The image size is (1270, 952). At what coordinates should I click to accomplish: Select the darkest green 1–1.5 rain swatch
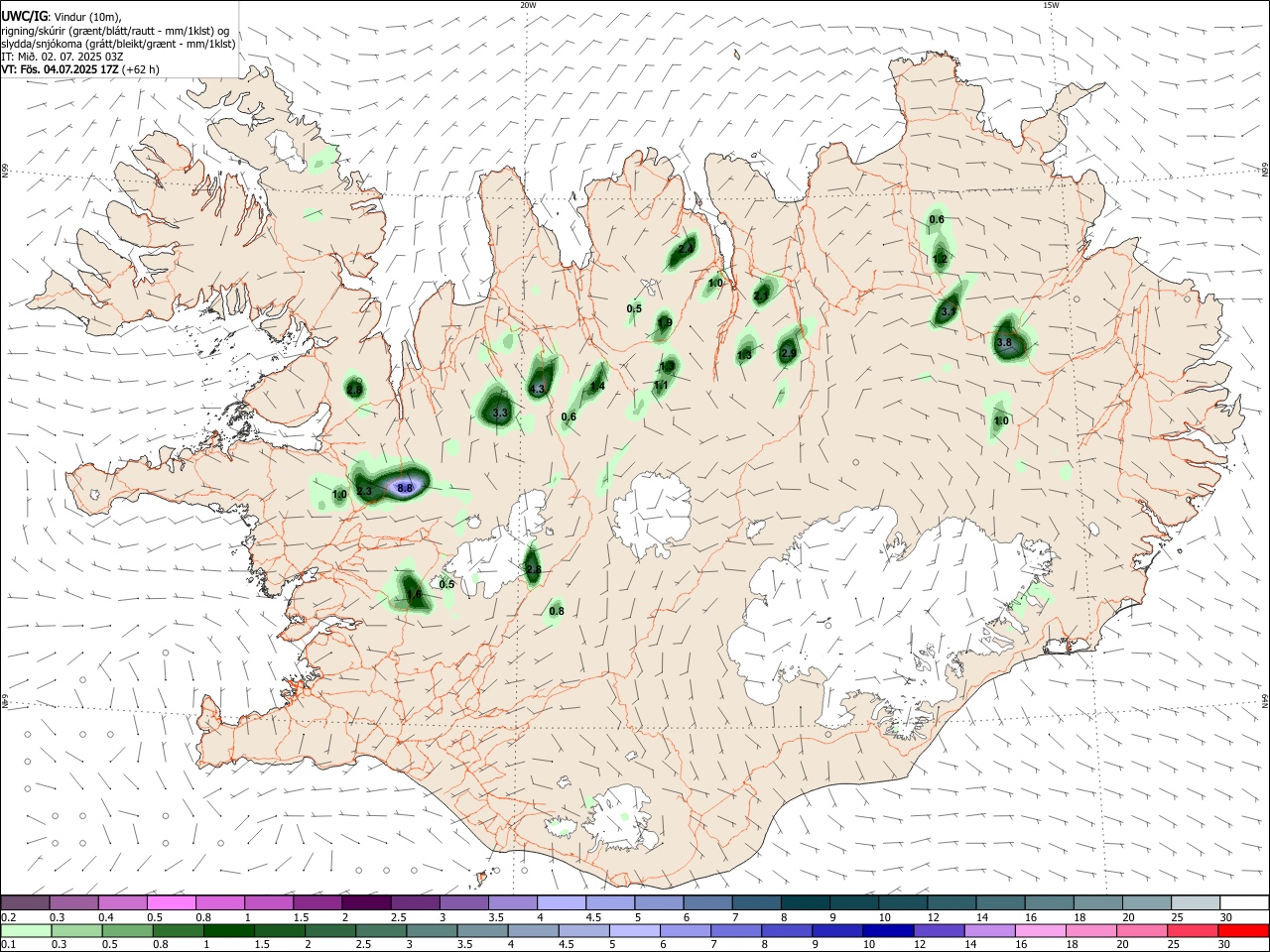(228, 930)
